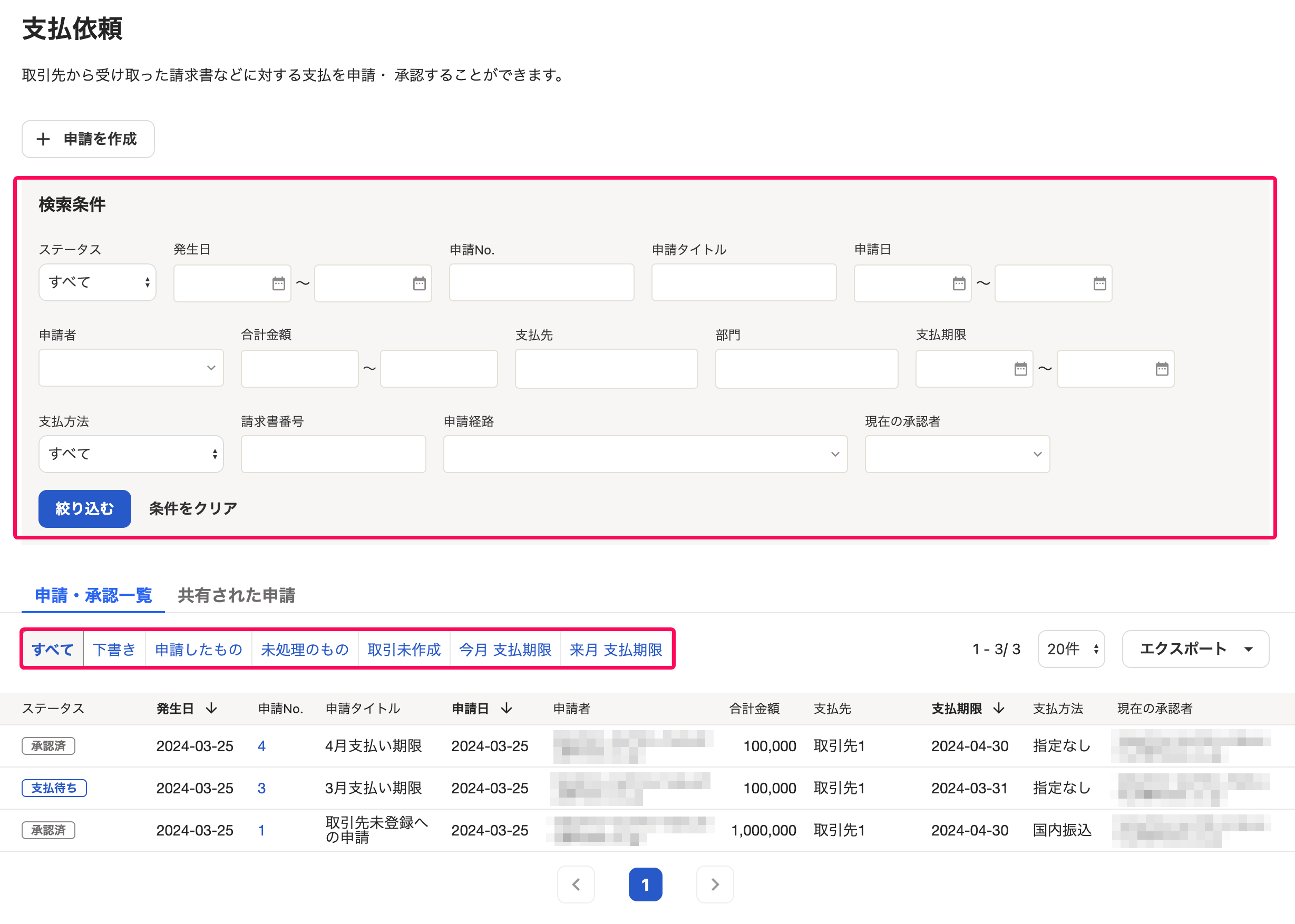Select the 下書き filter tab
Viewport: 1295px width, 924px height.
click(114, 649)
